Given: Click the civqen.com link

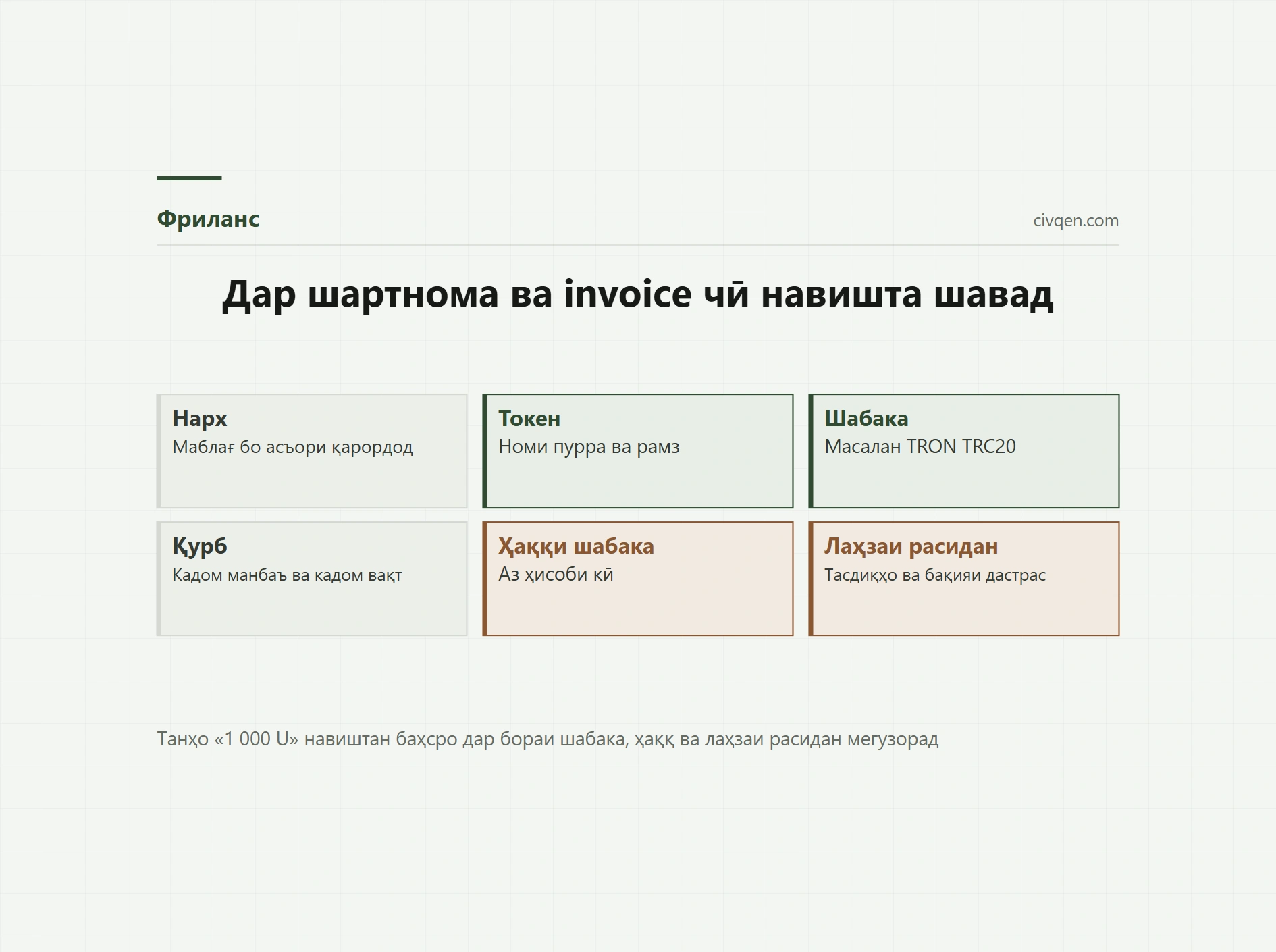Looking at the screenshot, I should [x=1075, y=221].
